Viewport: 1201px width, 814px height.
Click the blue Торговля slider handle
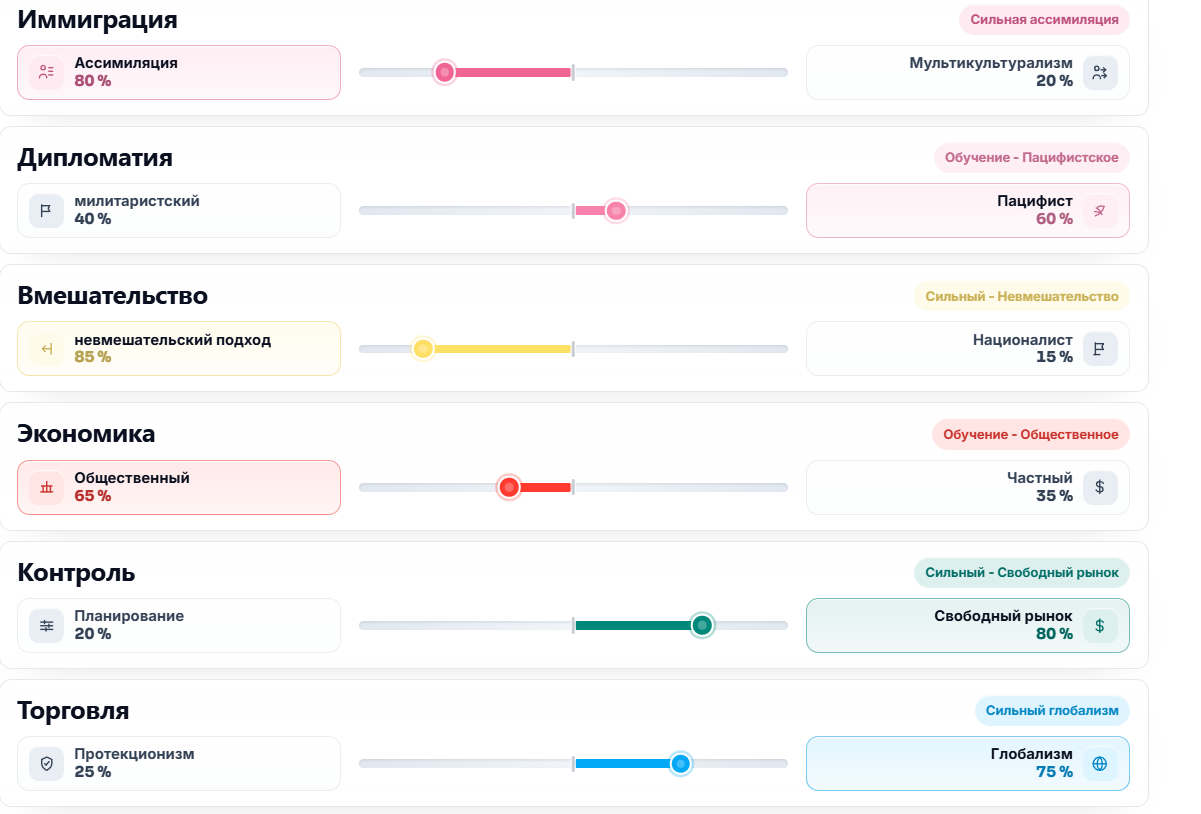(681, 763)
